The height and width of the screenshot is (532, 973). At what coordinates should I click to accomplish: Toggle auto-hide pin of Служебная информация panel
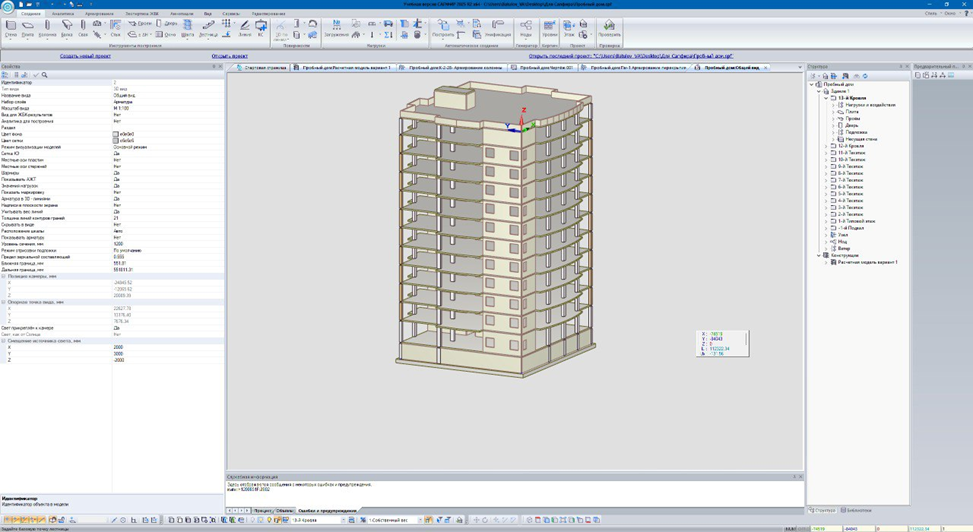794,477
